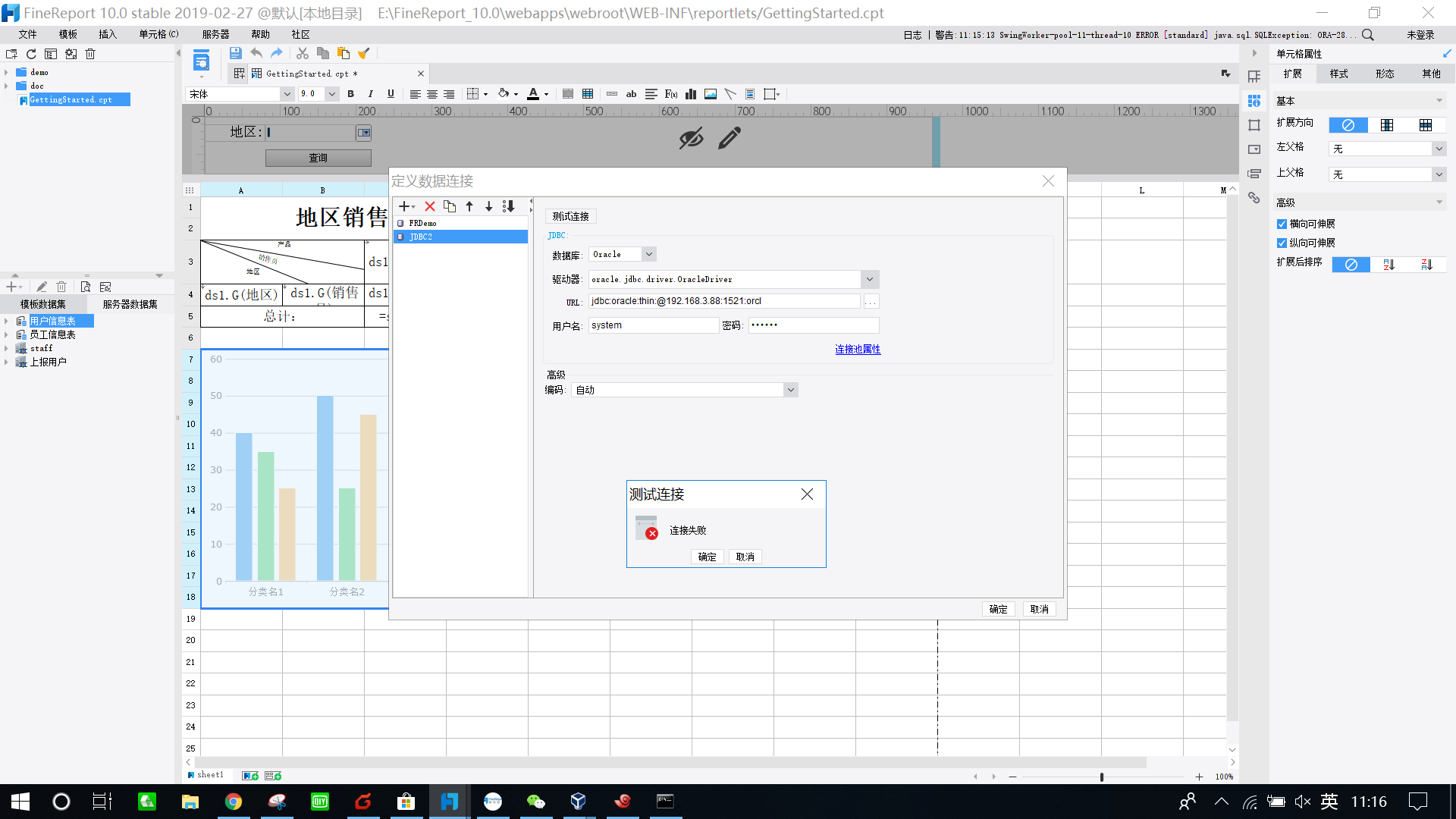Click the zoom slider handle at the bottom
This screenshot has width=1456, height=819.
click(1102, 777)
